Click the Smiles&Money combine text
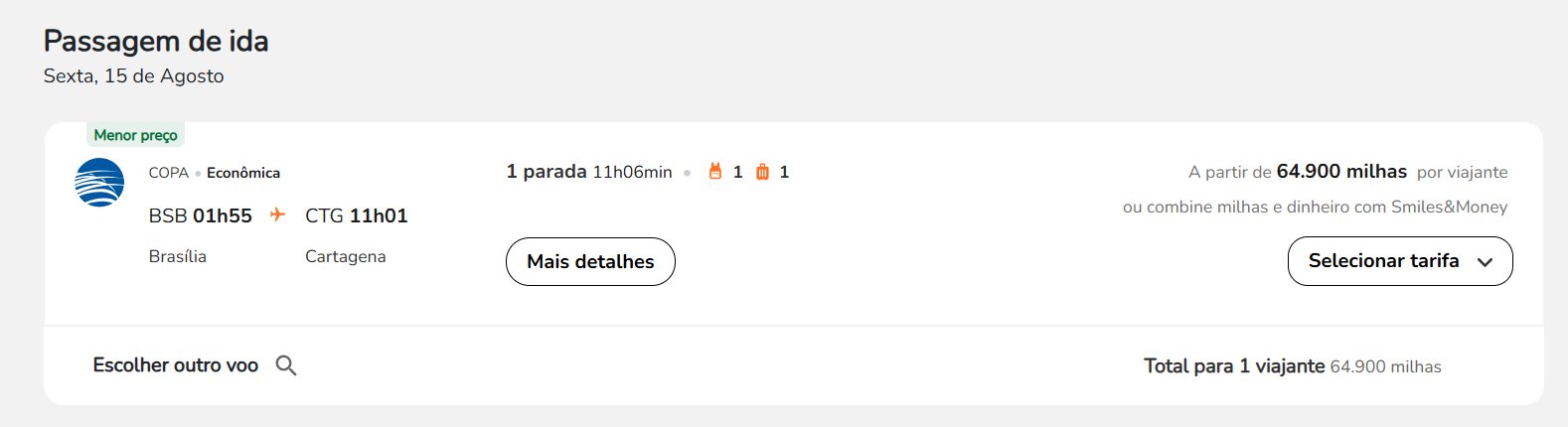1568x427 pixels. (1315, 207)
